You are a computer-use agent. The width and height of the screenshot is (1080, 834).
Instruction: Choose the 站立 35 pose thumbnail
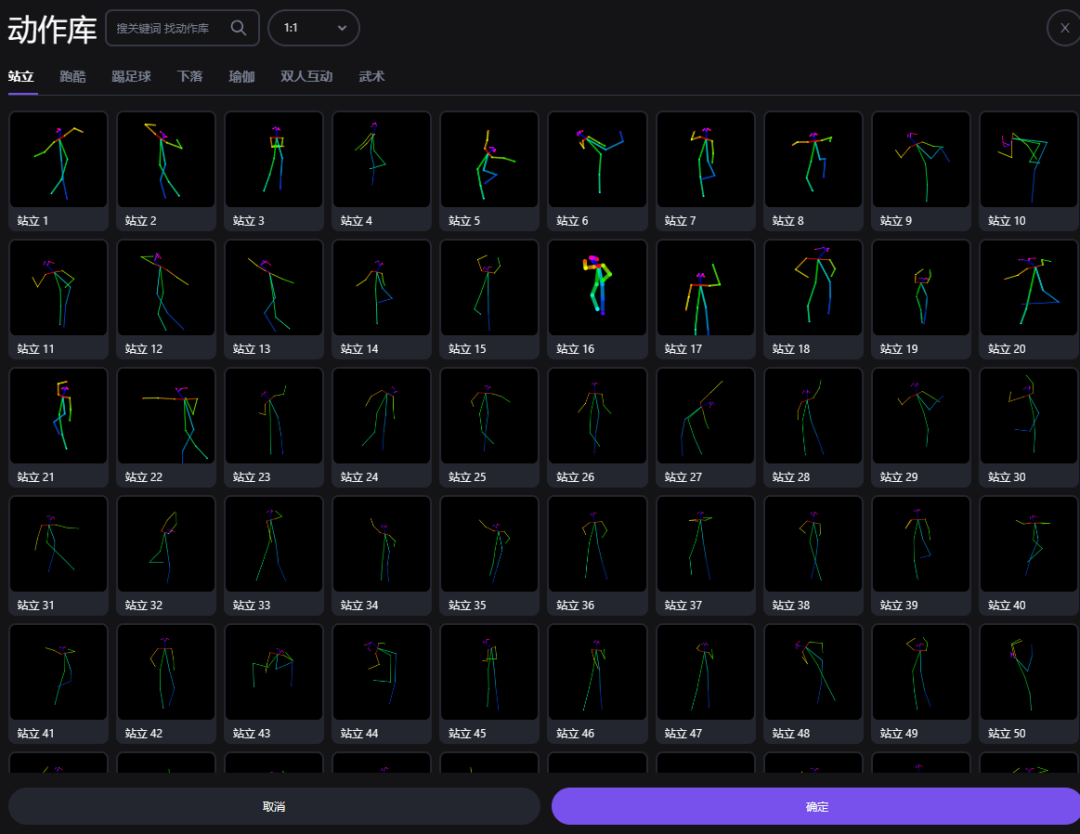pyautogui.click(x=489, y=544)
